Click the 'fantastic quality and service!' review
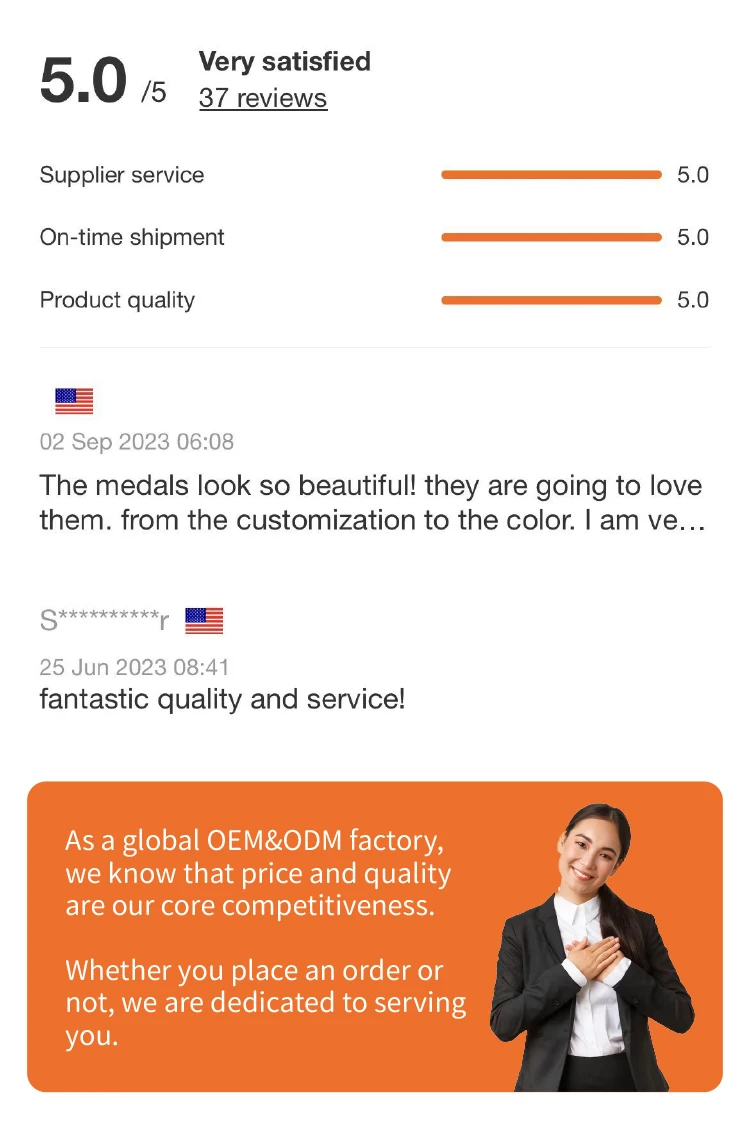750x1121 pixels. (x=222, y=698)
